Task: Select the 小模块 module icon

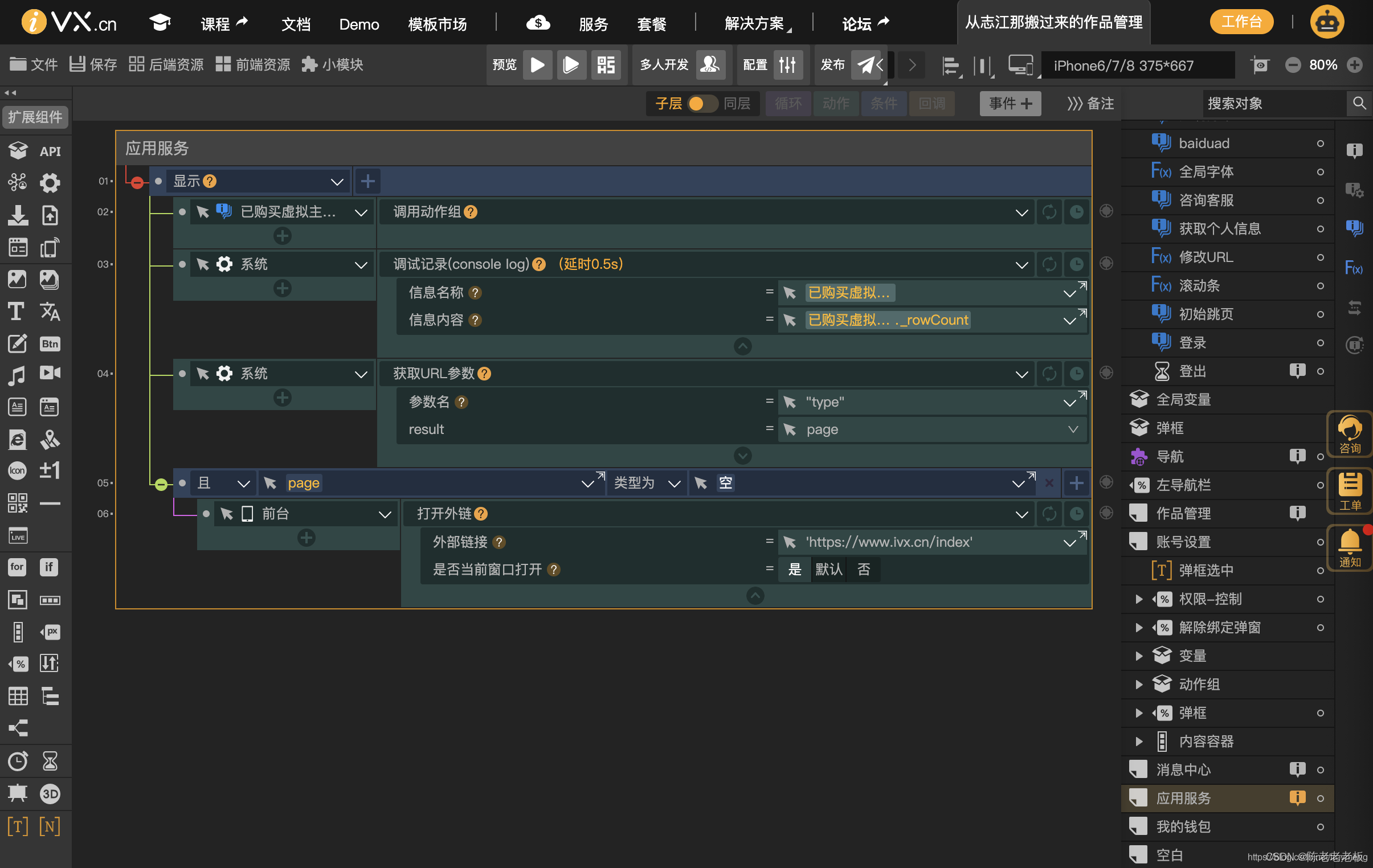Action: tap(310, 65)
